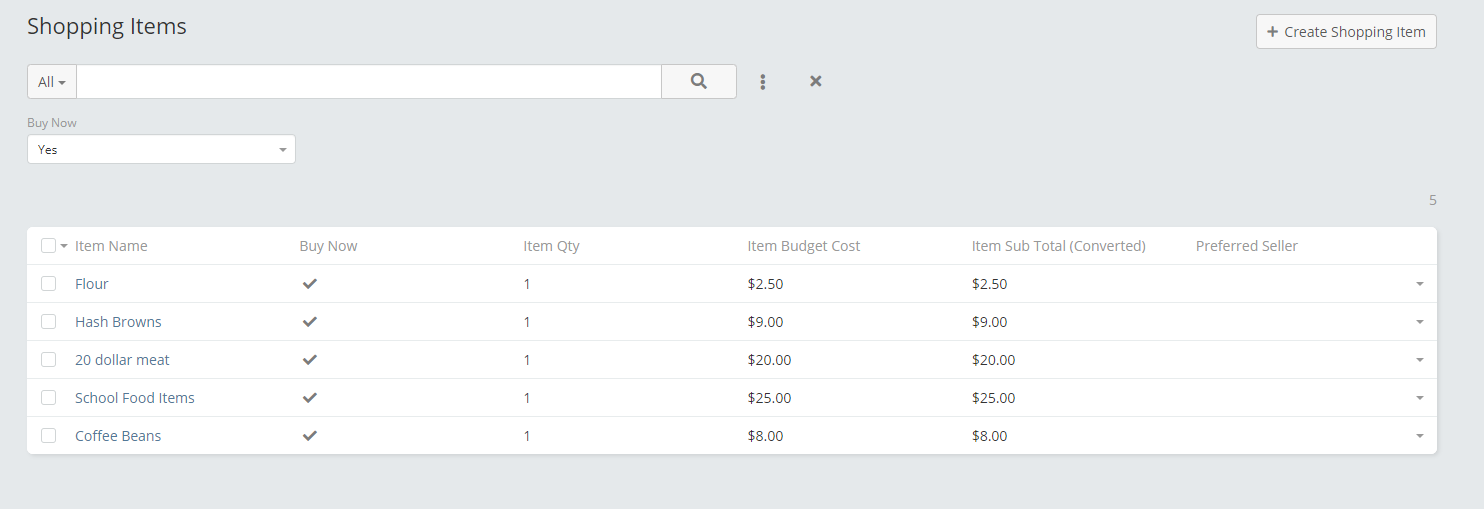Focus the search text input field
The image size is (1484, 509).
[368, 82]
